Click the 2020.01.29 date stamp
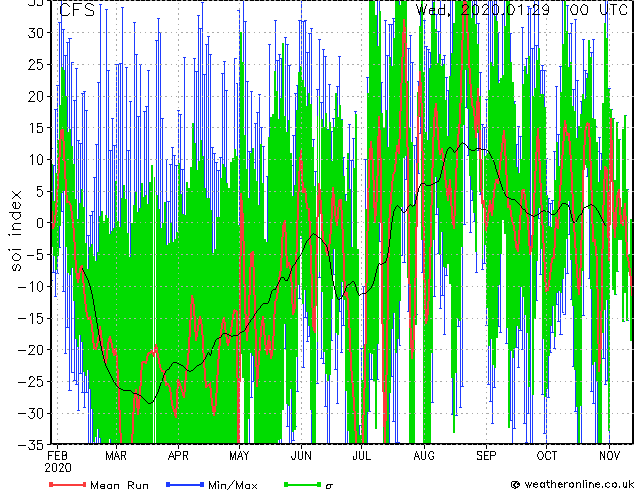 click(x=505, y=9)
